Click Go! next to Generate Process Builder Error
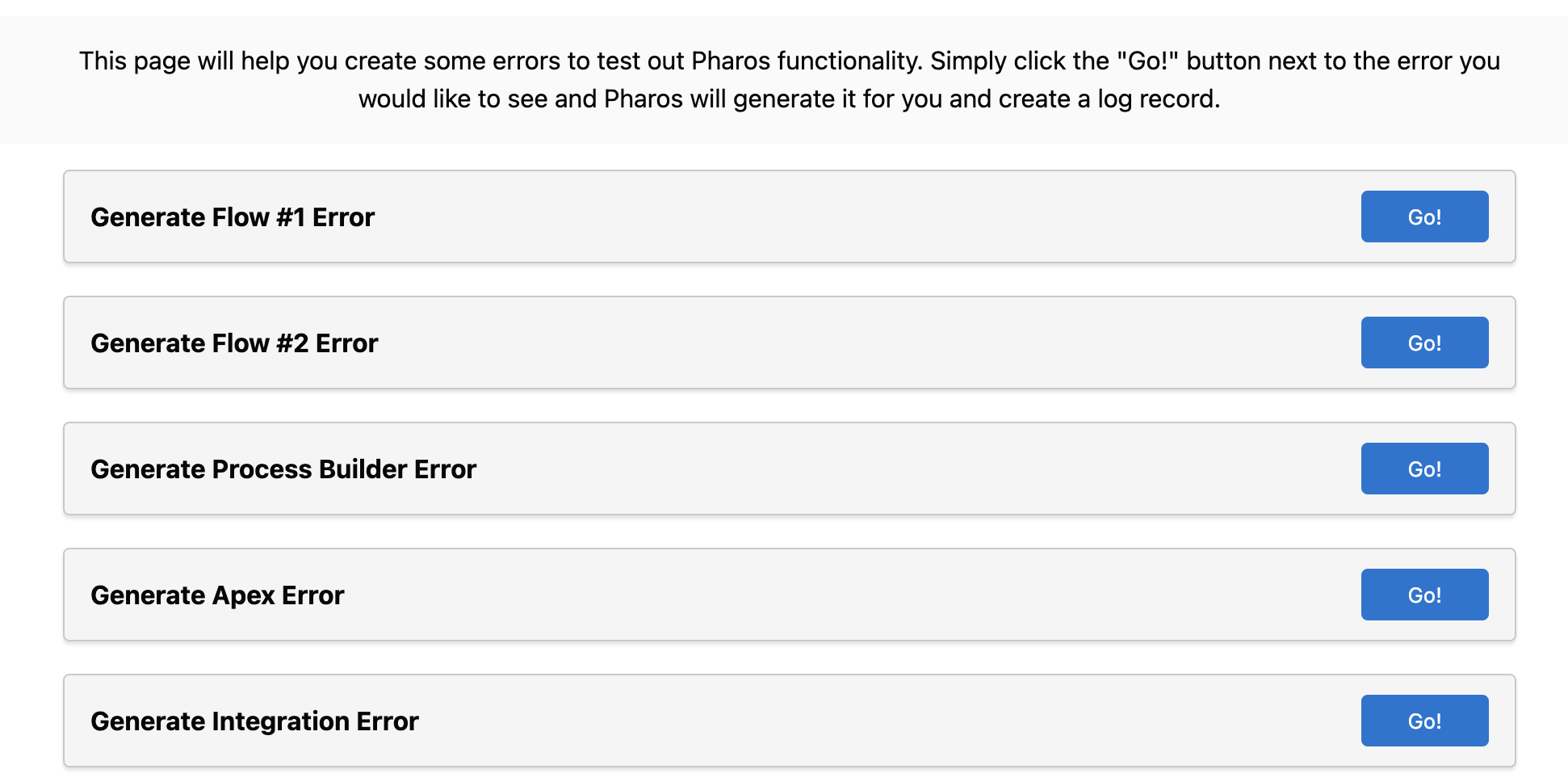Screen dimensions: 1568x782 point(1424,469)
